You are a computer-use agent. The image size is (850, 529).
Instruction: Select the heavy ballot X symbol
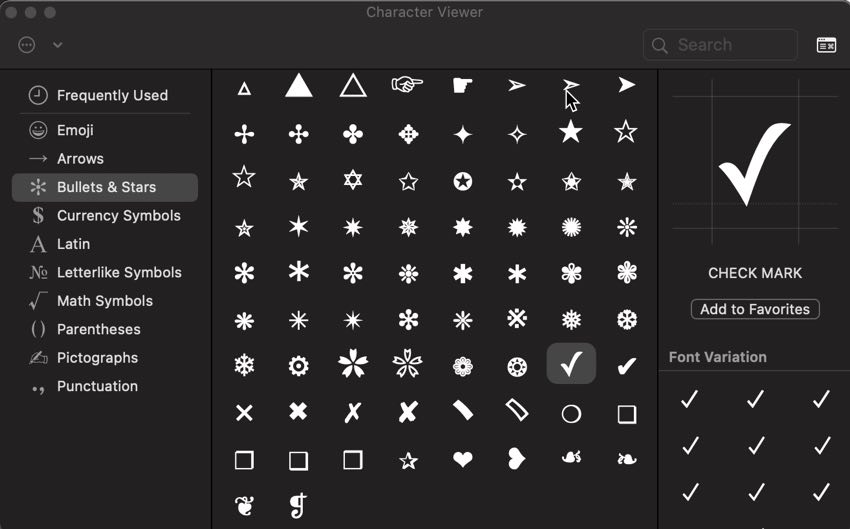[x=408, y=412]
